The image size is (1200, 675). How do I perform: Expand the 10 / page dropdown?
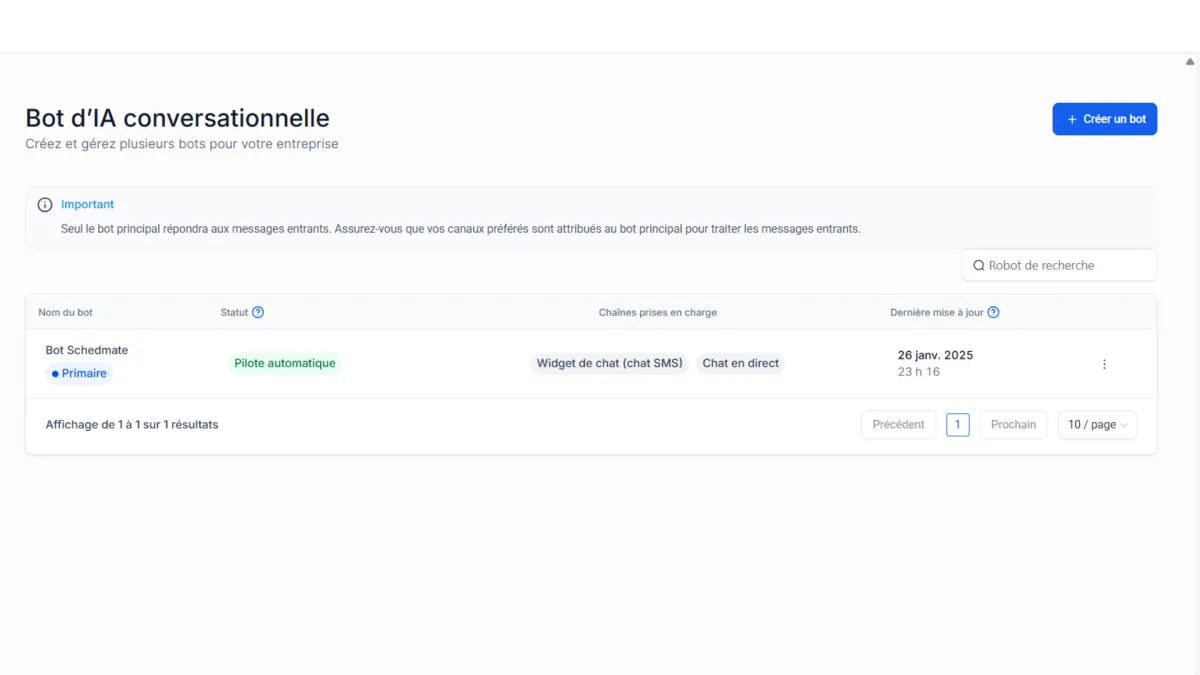(1097, 425)
